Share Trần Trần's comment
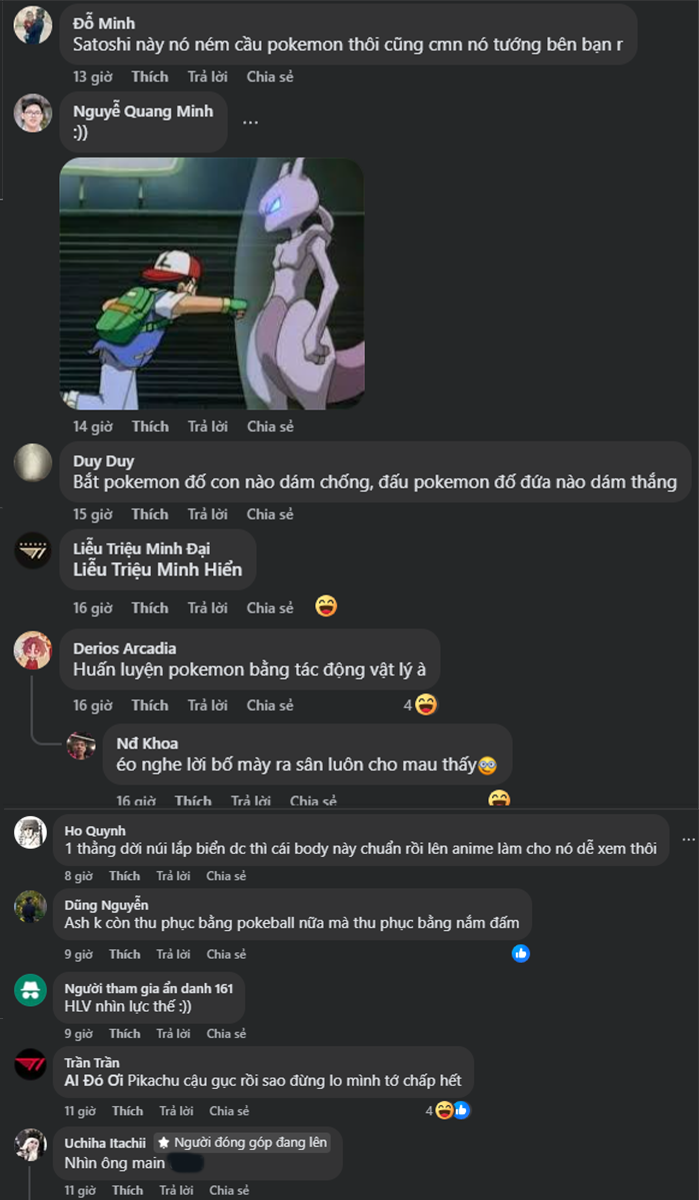This screenshot has height=1200, width=699. click(229, 1111)
